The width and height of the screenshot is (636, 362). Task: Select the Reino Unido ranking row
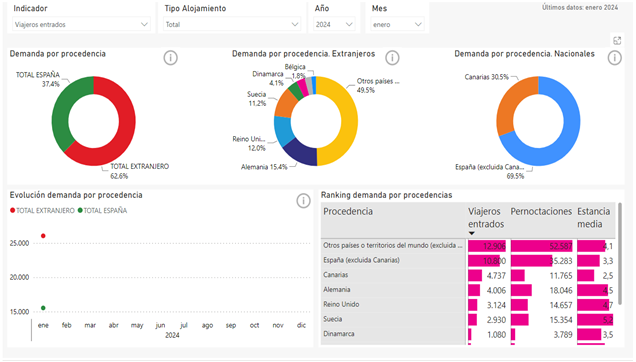pyautogui.click(x=468, y=305)
